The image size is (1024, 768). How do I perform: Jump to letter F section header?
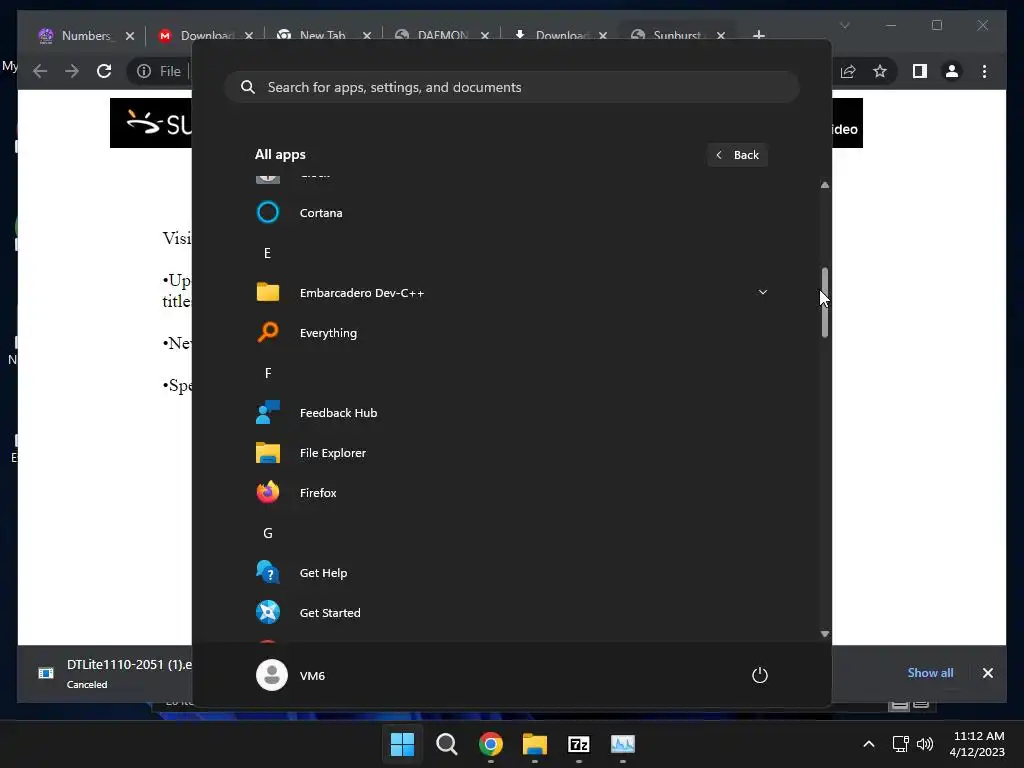tap(268, 373)
